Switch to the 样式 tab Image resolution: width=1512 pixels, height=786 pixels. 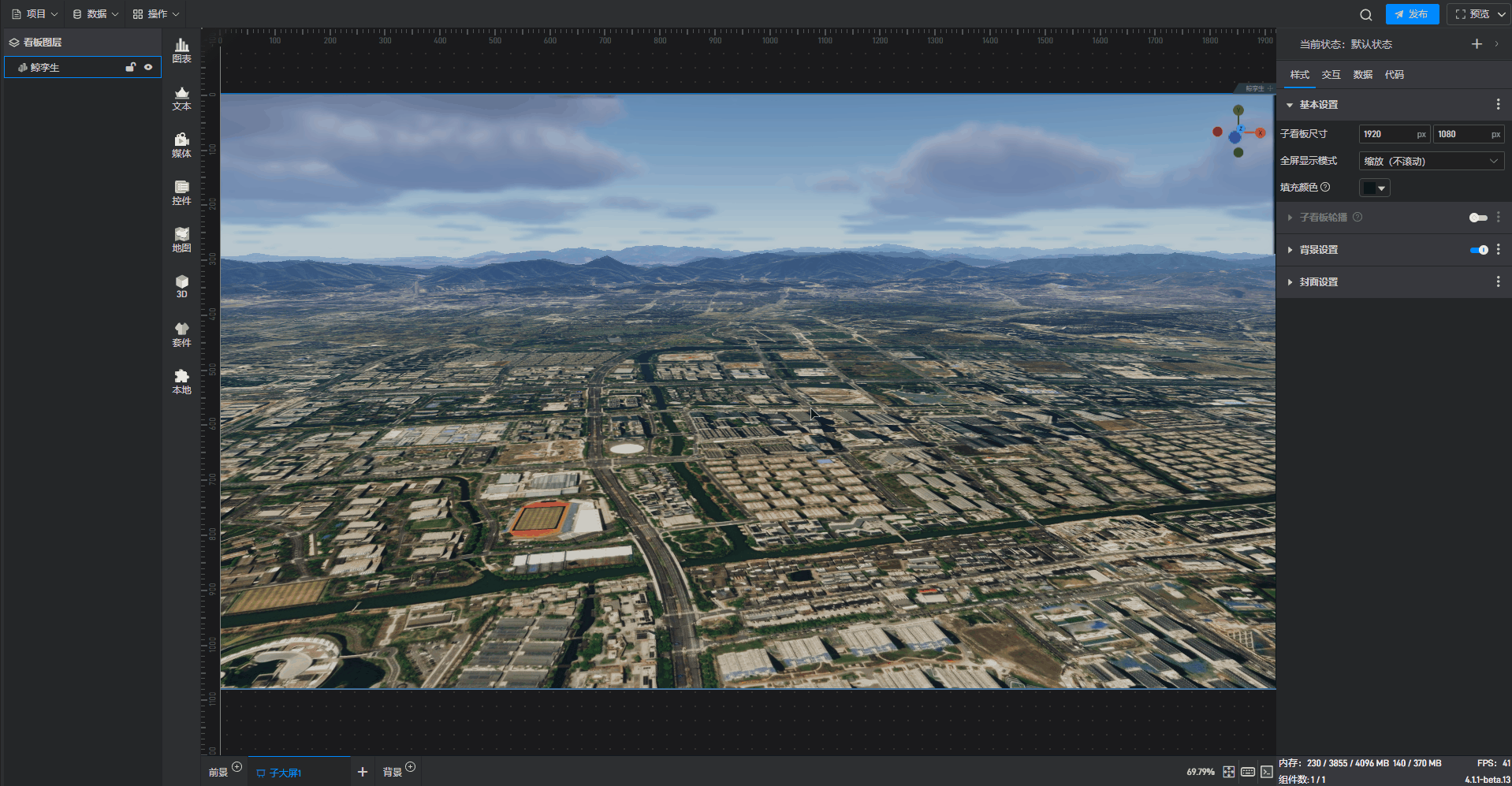coord(1299,75)
